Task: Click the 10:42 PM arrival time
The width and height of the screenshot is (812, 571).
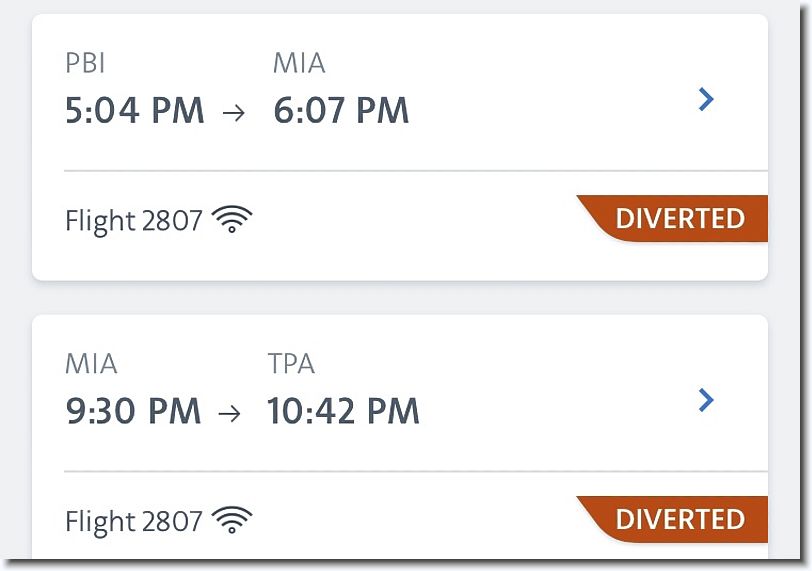Action: (343, 411)
